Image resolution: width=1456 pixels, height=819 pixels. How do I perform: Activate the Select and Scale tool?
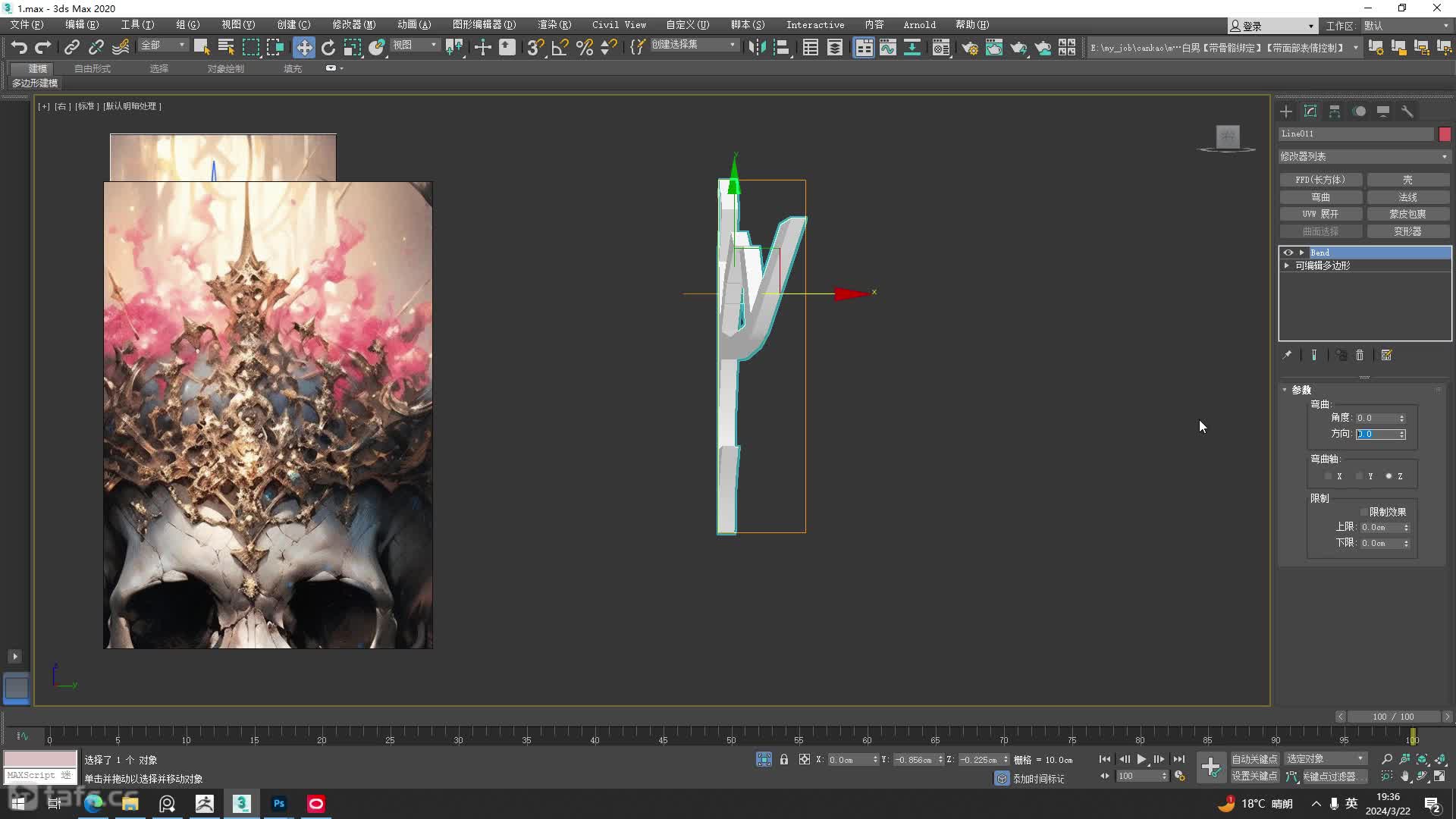(x=353, y=47)
